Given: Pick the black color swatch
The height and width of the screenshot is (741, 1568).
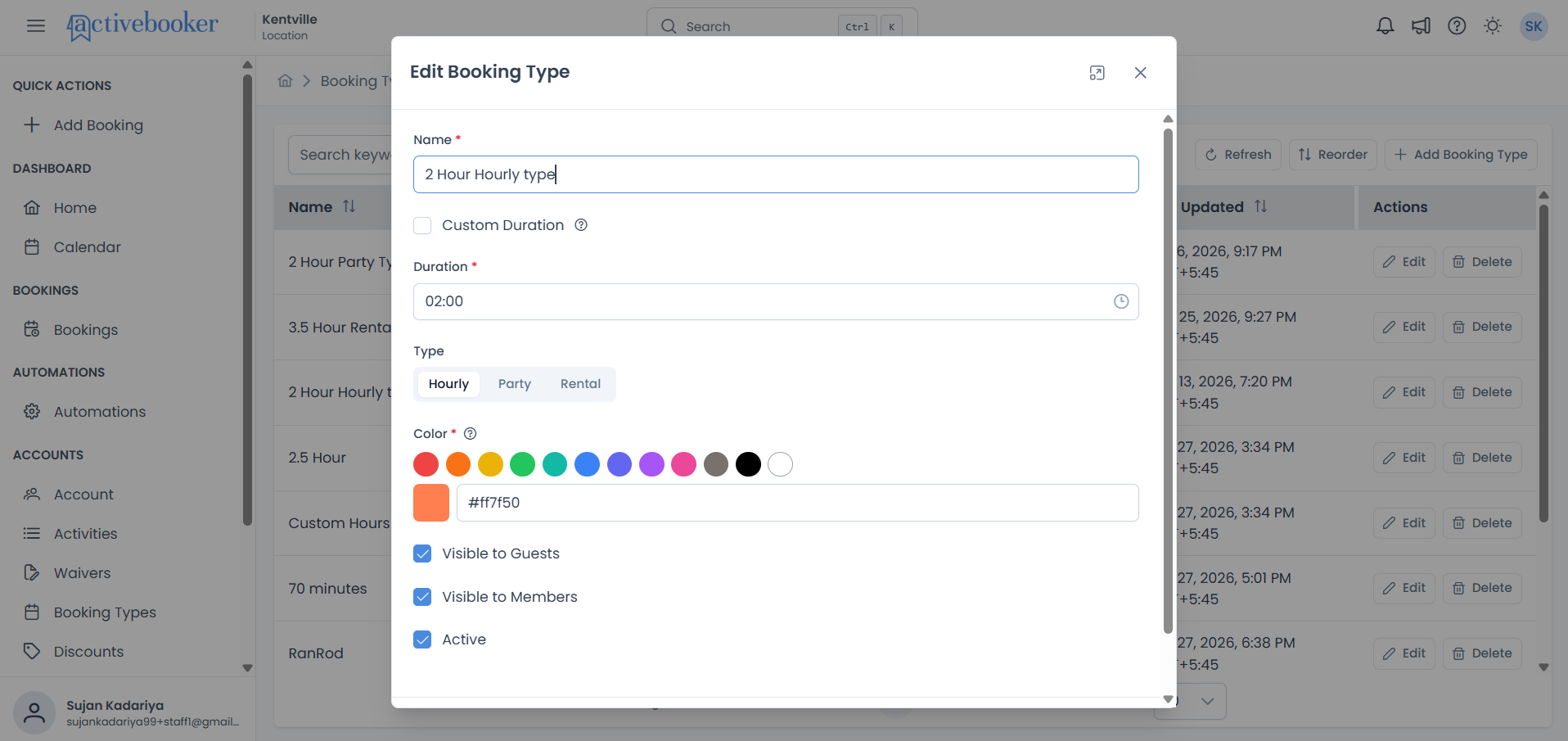Looking at the screenshot, I should [x=748, y=464].
